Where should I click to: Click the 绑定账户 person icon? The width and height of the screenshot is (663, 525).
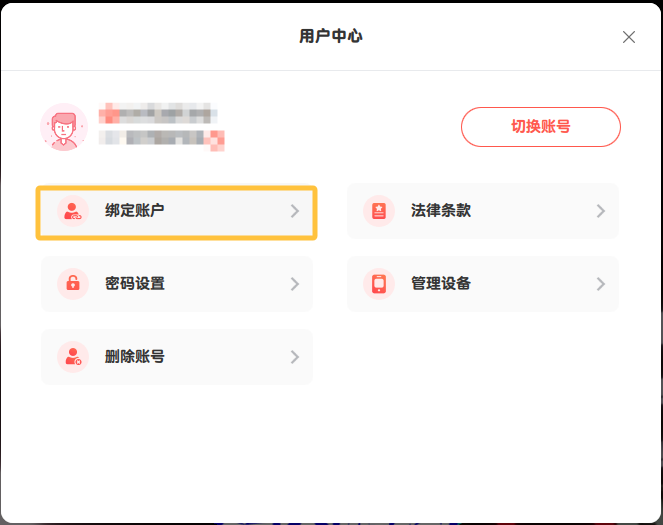pos(72,211)
